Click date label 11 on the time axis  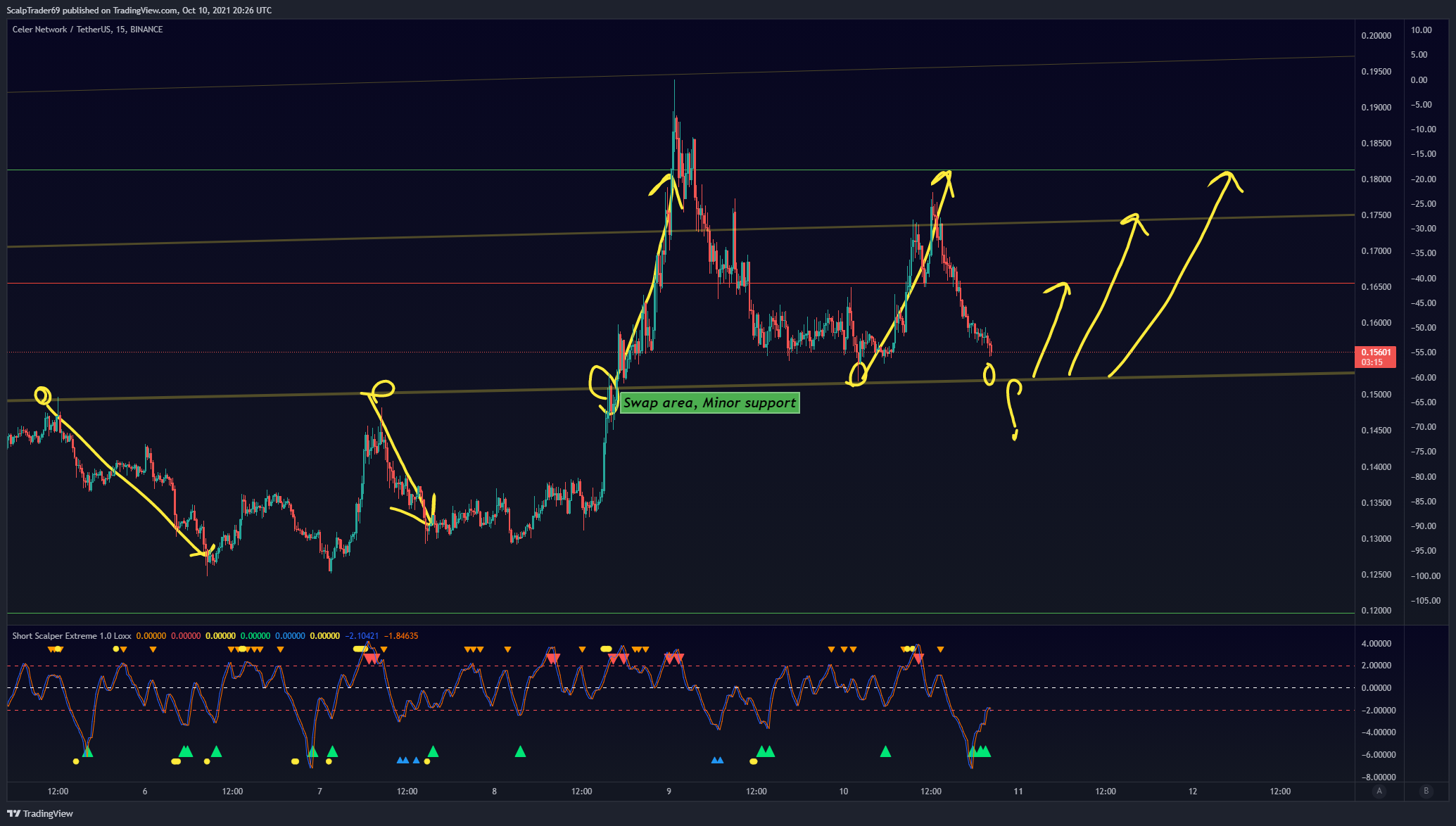pos(1018,792)
